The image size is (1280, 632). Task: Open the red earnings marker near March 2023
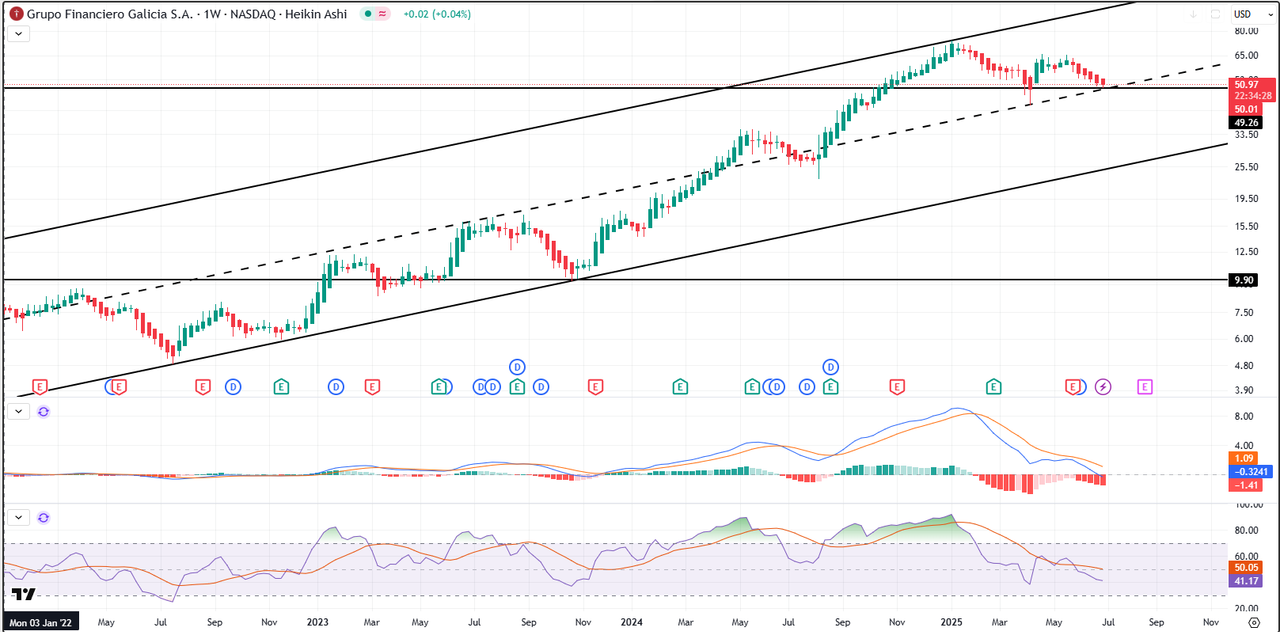click(x=372, y=386)
